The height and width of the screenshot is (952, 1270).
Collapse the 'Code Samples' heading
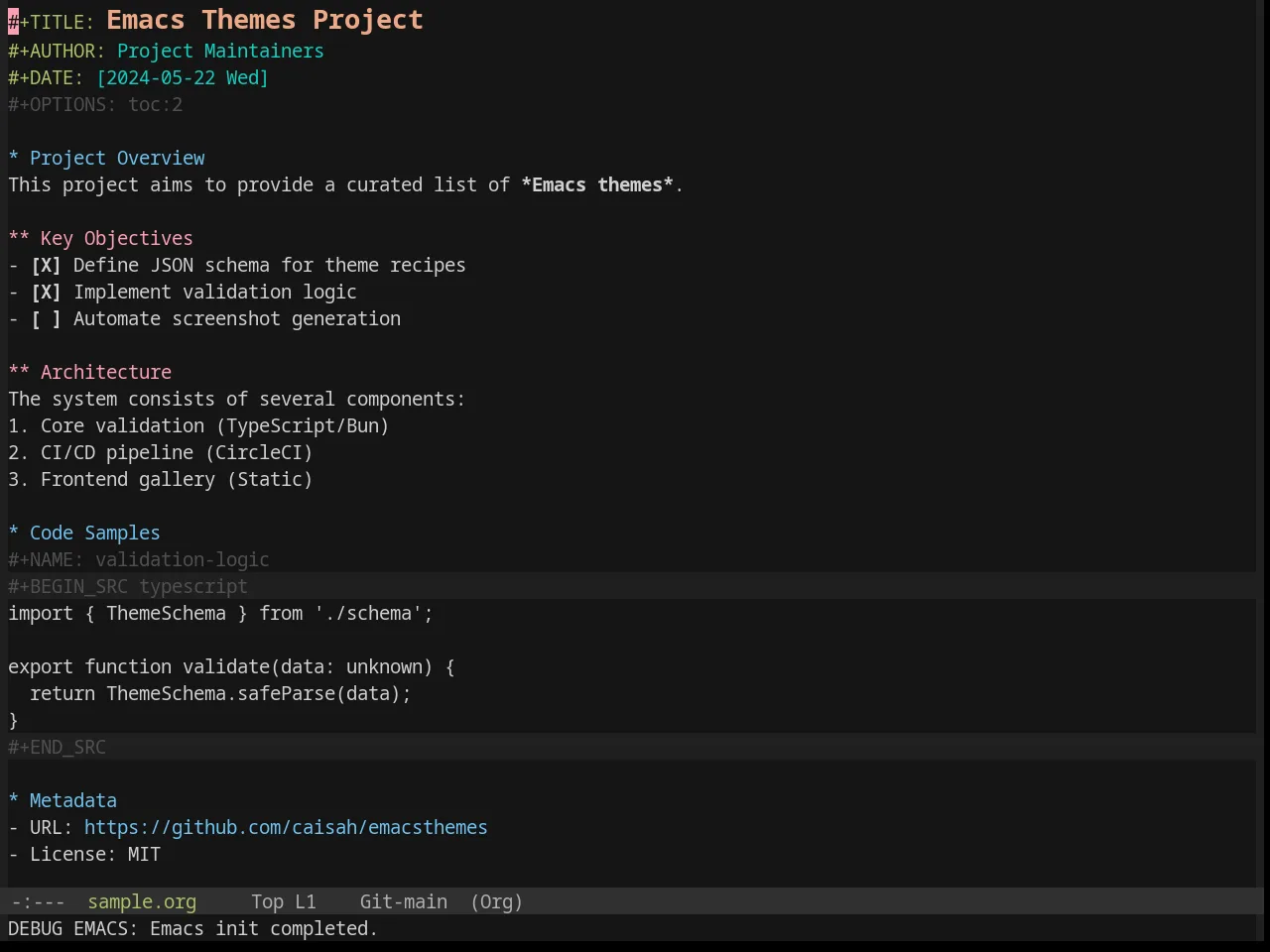(x=84, y=534)
